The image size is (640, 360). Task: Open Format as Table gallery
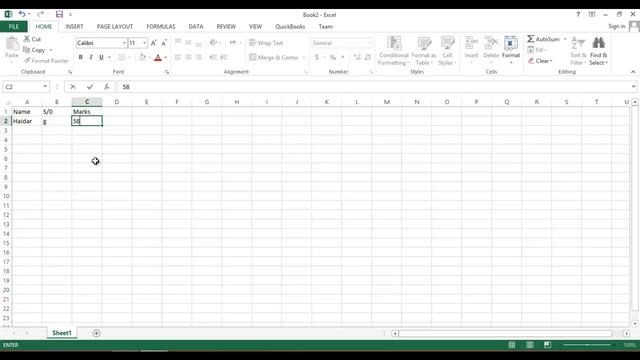424,51
